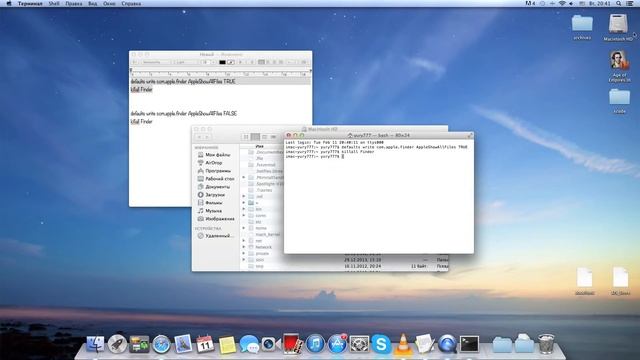Open Spotlight search in menu bar

coord(619,3)
